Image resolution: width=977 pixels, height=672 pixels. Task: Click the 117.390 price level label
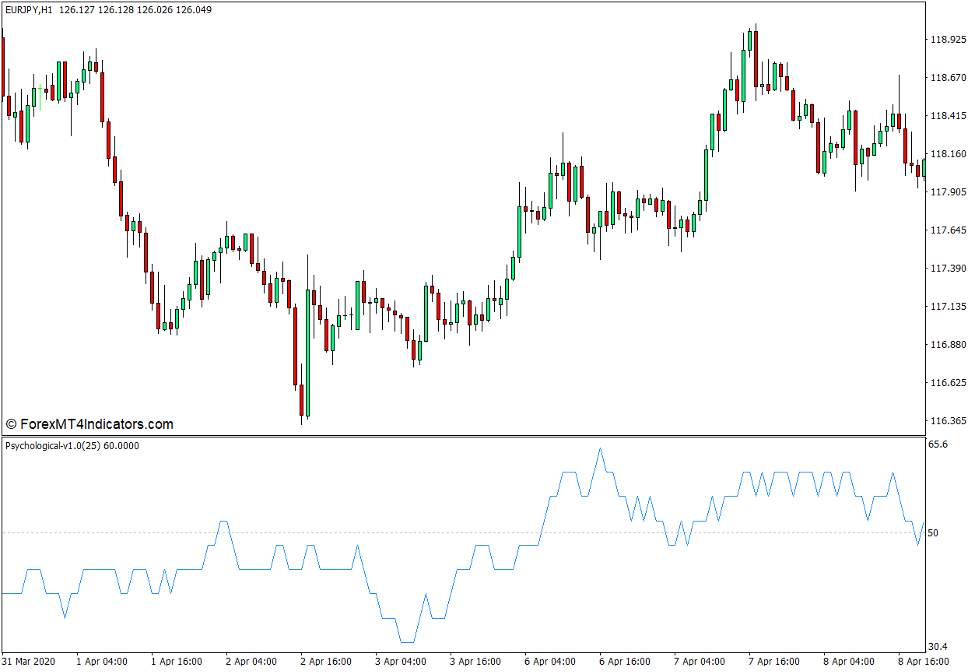(946, 268)
